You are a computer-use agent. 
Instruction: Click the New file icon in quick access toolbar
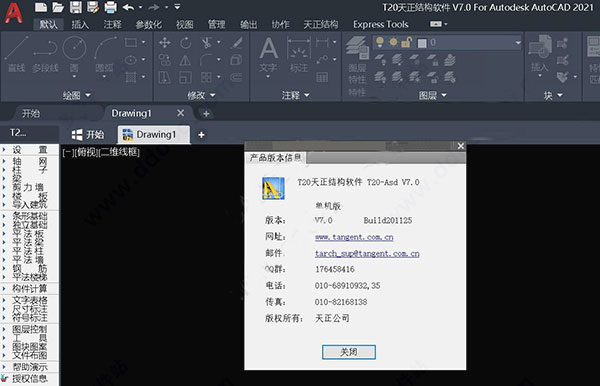tap(41, 7)
